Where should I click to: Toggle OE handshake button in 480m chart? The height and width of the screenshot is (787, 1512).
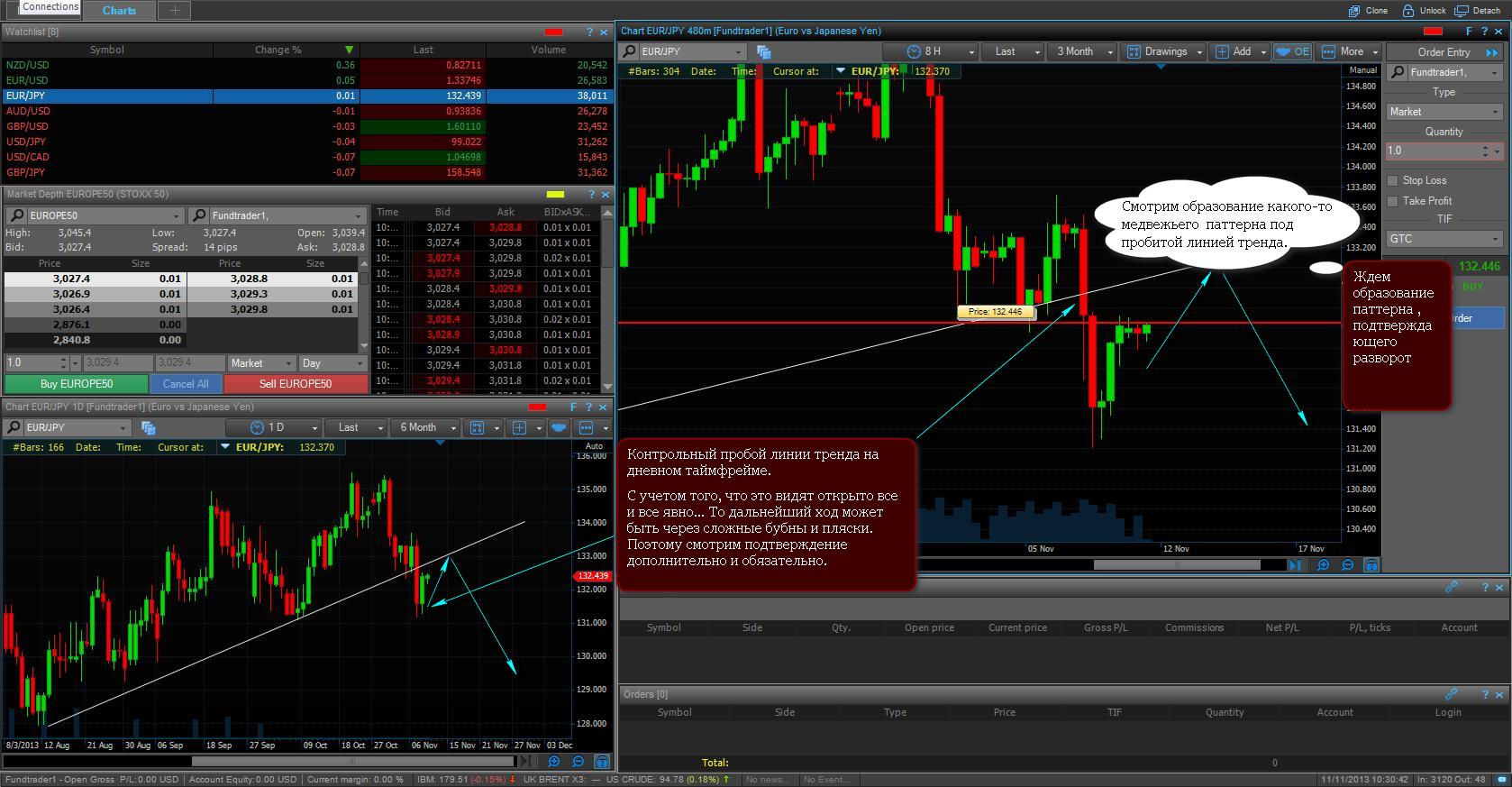coord(1293,51)
